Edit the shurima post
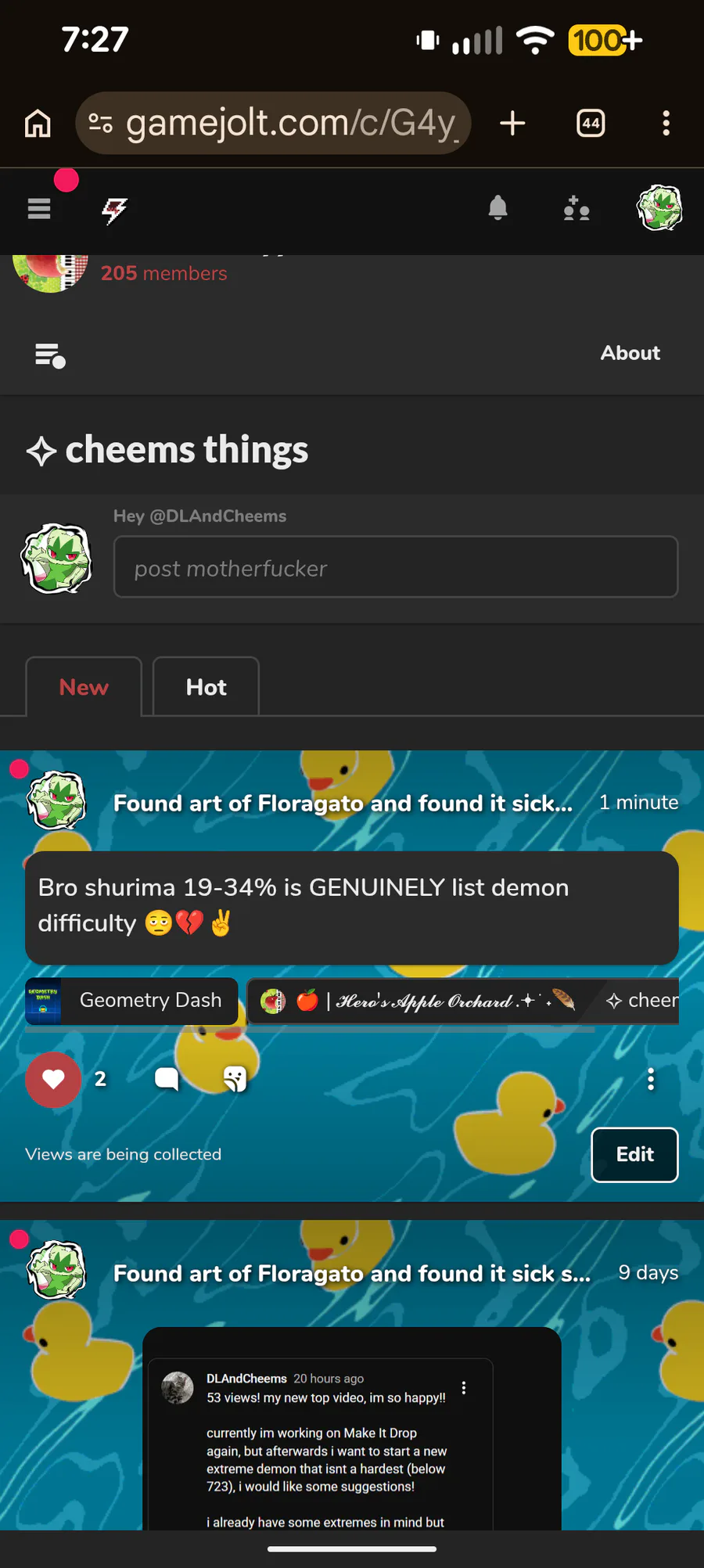704x1568 pixels. [634, 1155]
